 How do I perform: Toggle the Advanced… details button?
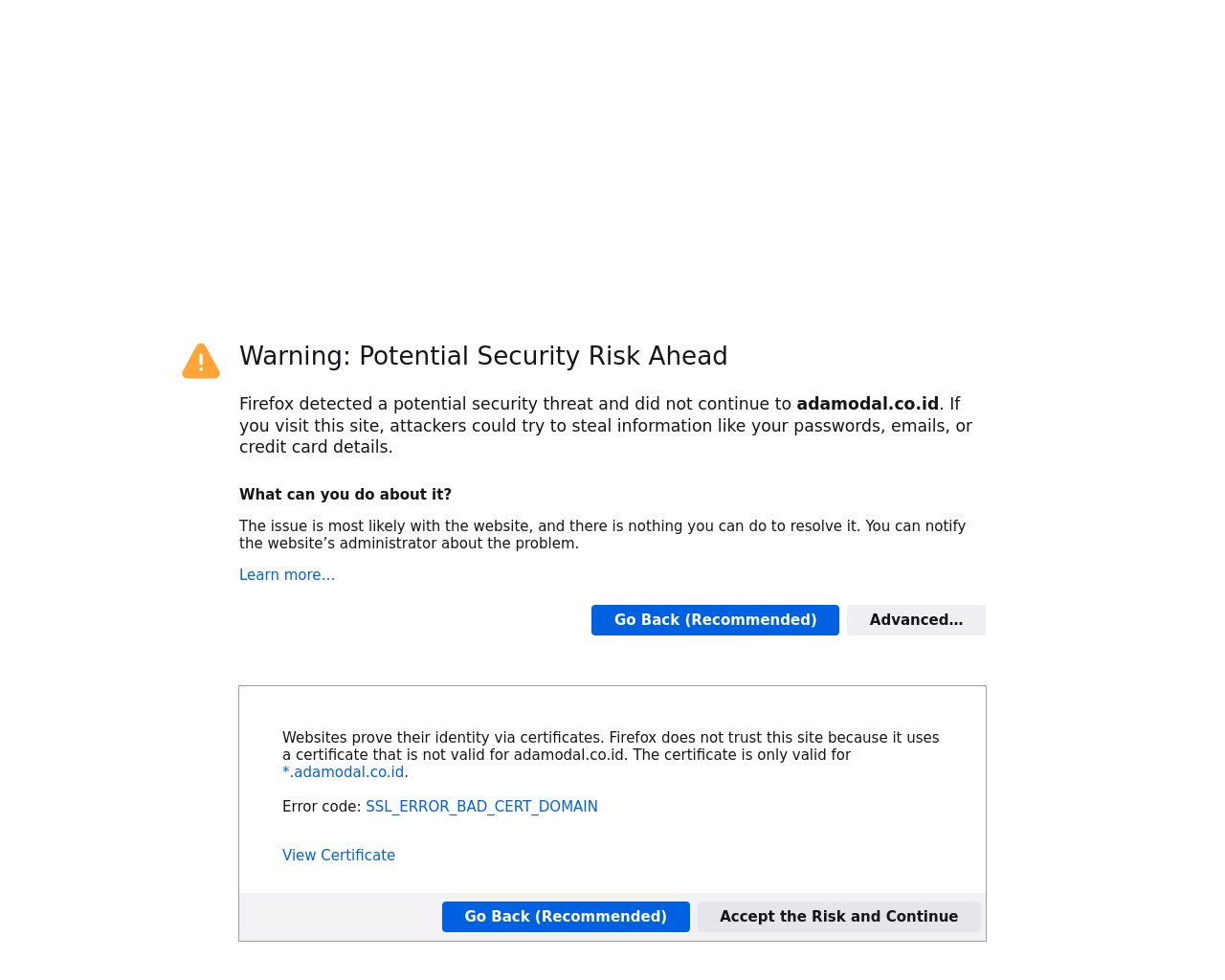[916, 620]
